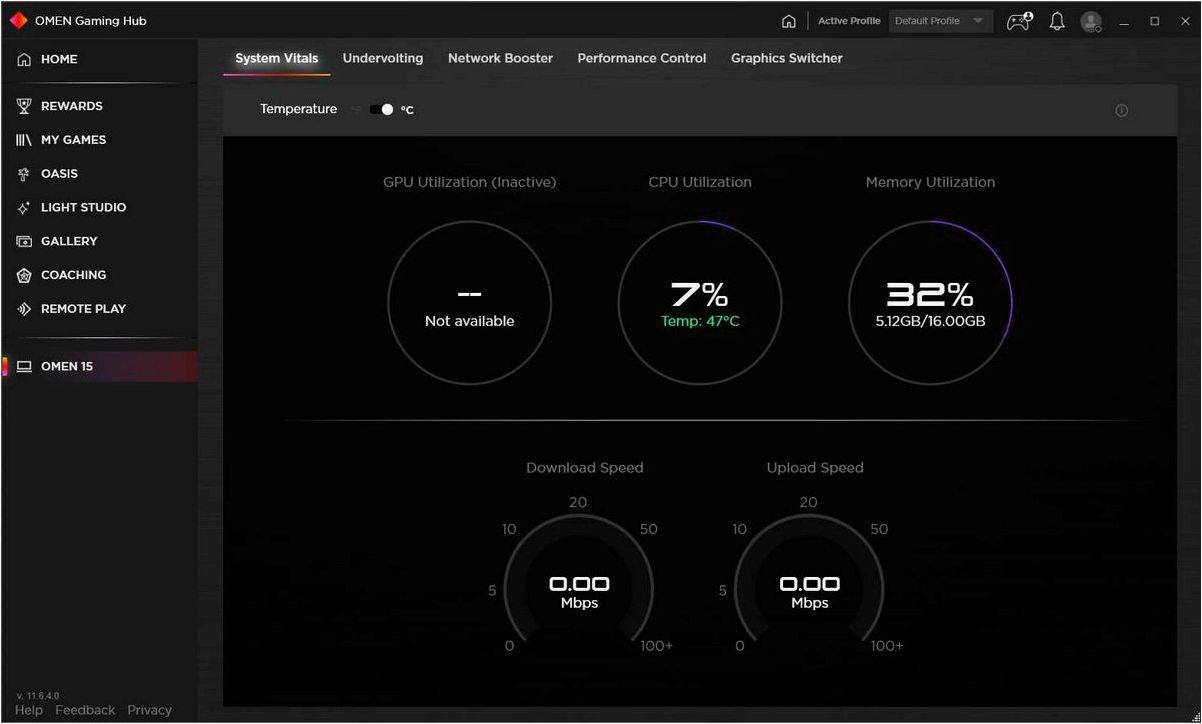The width and height of the screenshot is (1202, 724).
Task: Click the GPU Utilization gauge
Action: click(470, 303)
